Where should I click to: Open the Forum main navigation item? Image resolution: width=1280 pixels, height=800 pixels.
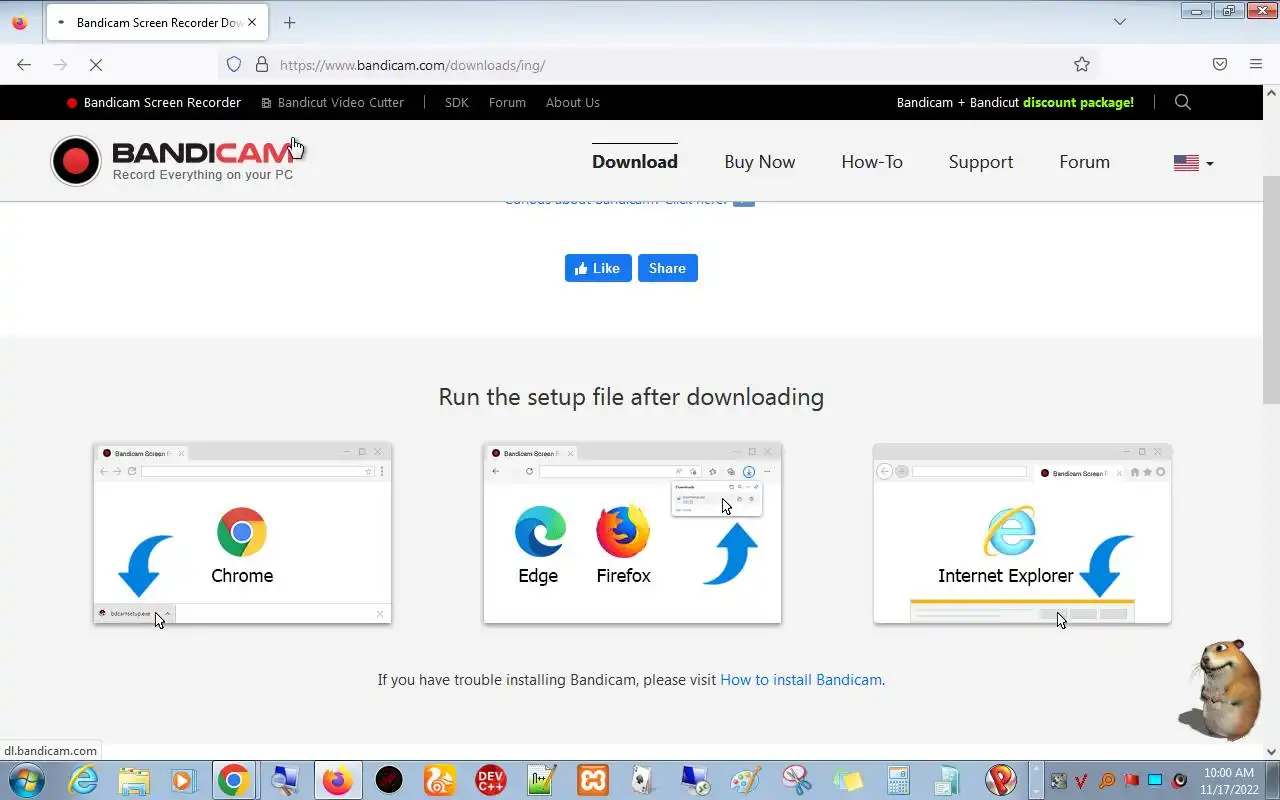click(1085, 162)
